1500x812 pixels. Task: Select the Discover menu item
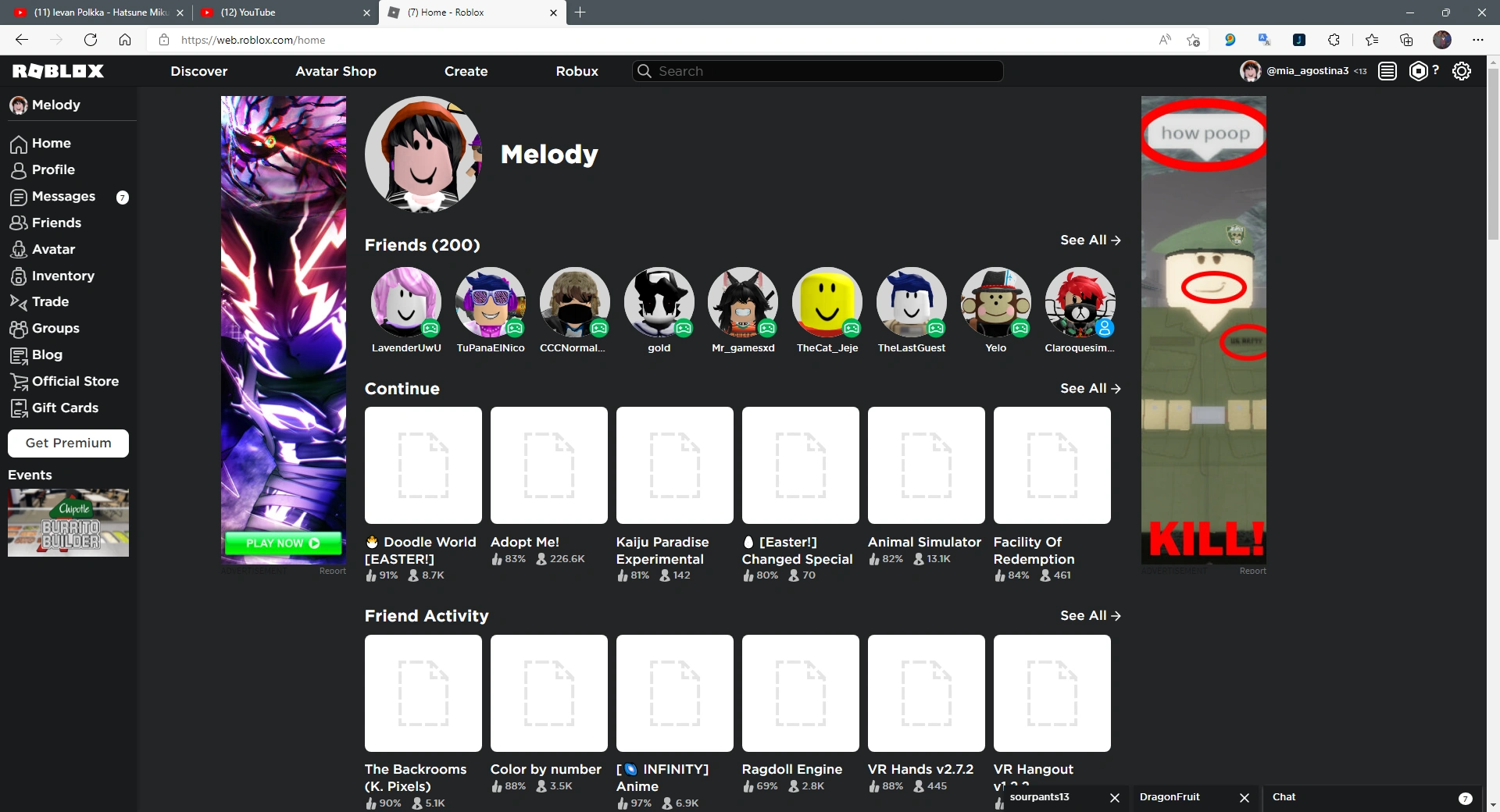pos(198,71)
